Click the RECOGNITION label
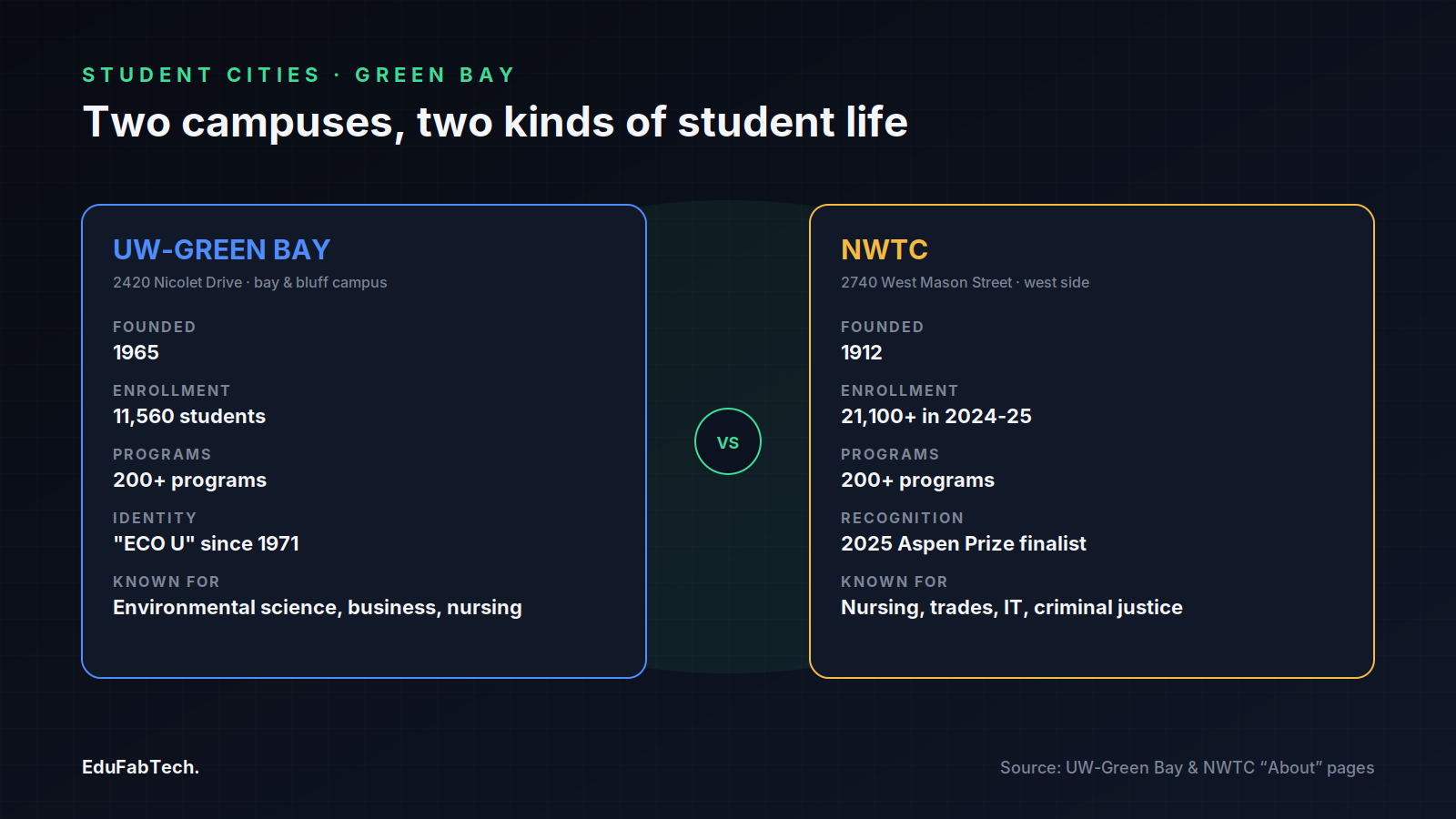1456x819 pixels. click(902, 518)
